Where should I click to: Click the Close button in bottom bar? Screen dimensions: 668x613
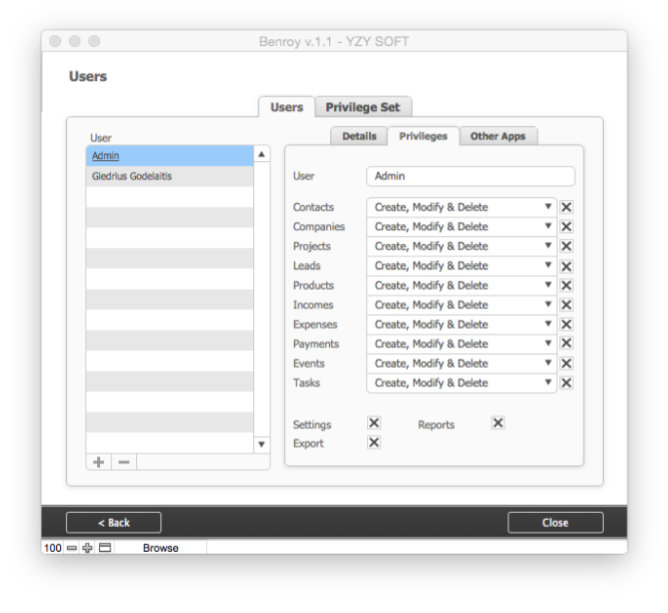[x=555, y=522]
